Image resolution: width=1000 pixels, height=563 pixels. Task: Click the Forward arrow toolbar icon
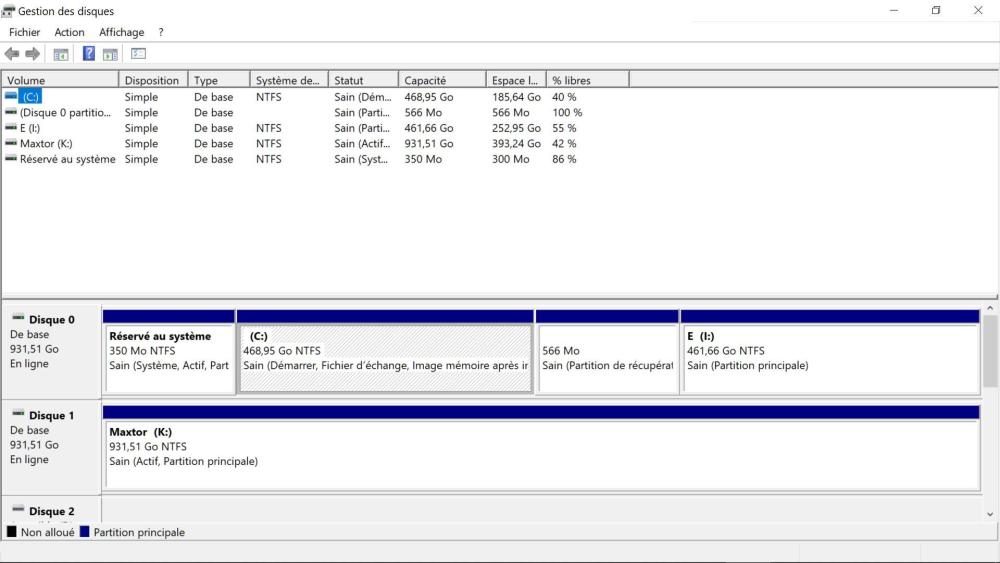click(x=33, y=54)
